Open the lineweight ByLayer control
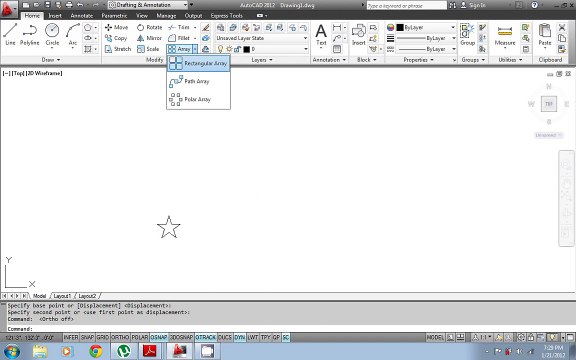 [425, 38]
